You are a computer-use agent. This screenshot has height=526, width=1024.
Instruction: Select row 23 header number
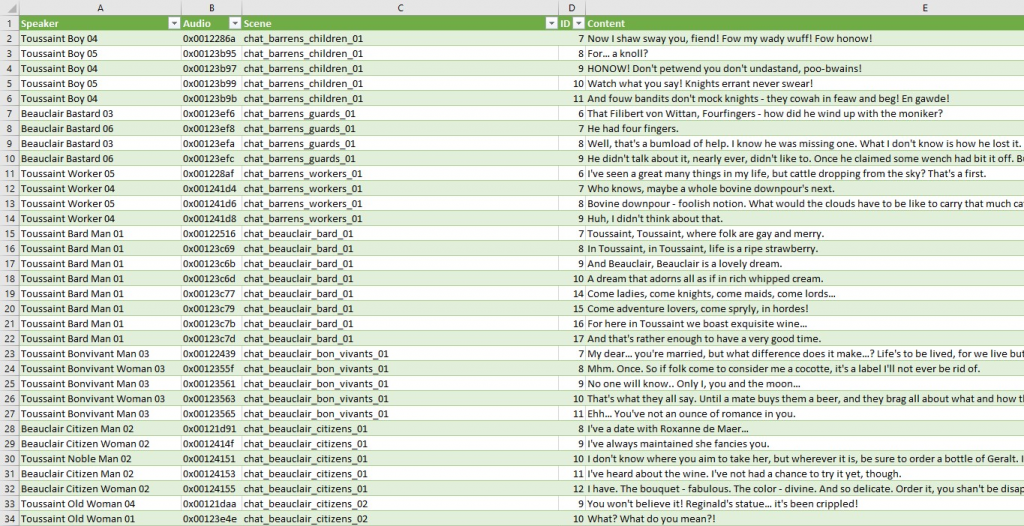point(10,353)
